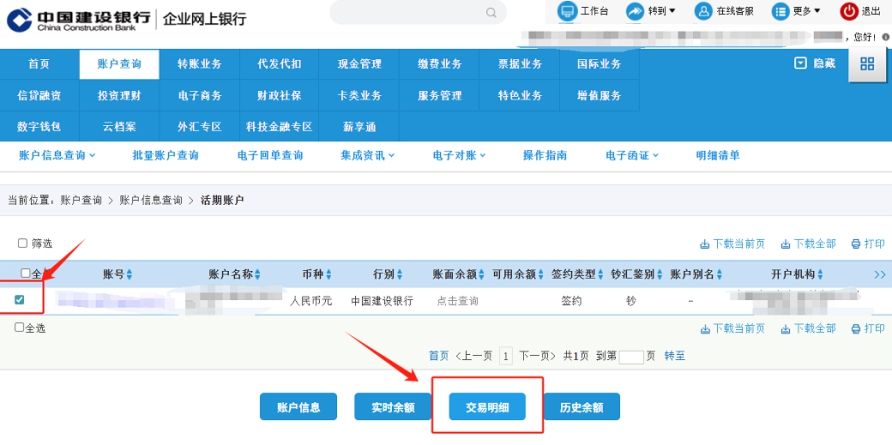The width and height of the screenshot is (892, 445).
Task: Click upper 下载全部 download icon
Action: [x=786, y=244]
